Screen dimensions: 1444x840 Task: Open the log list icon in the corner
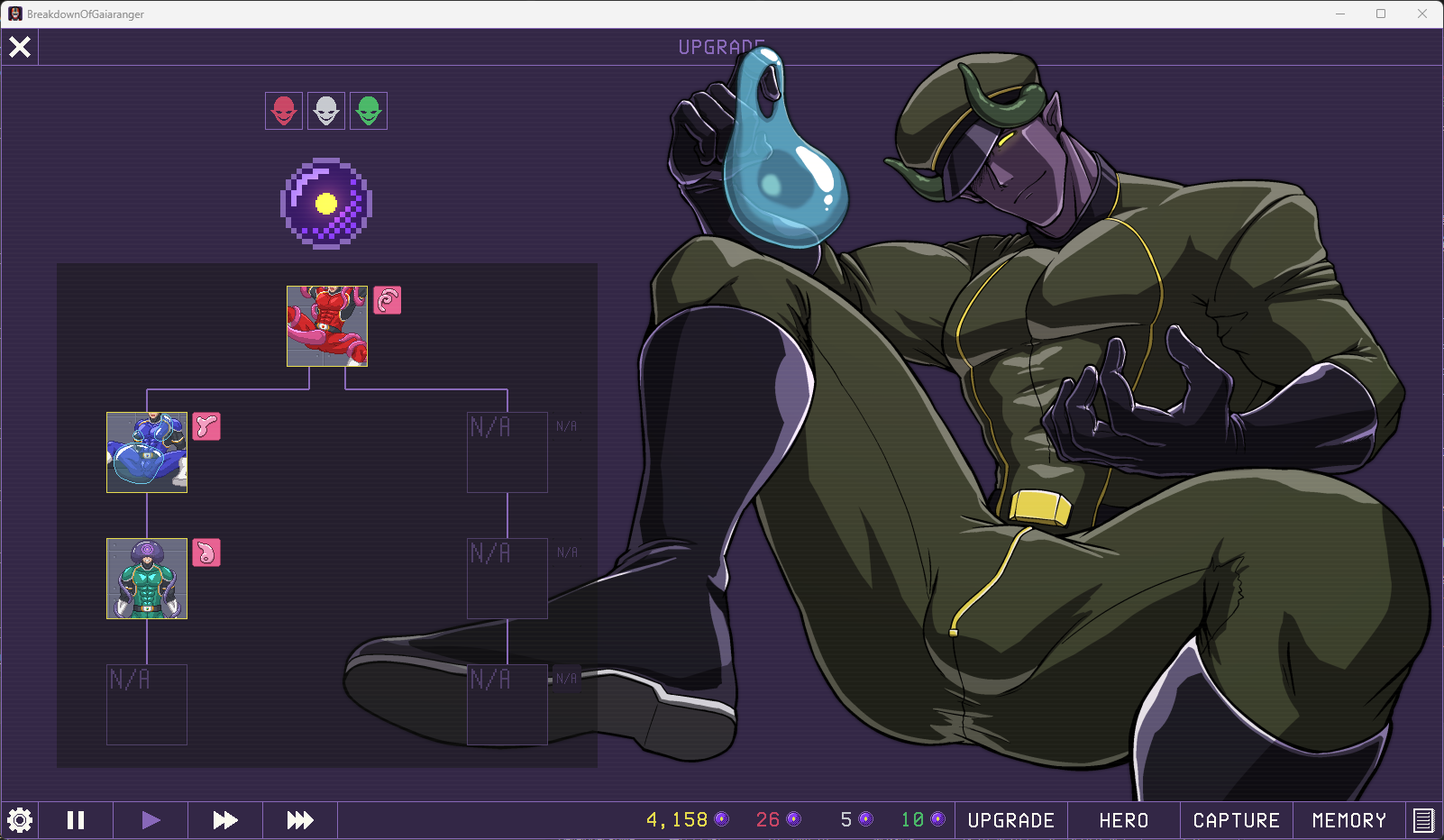1424,820
